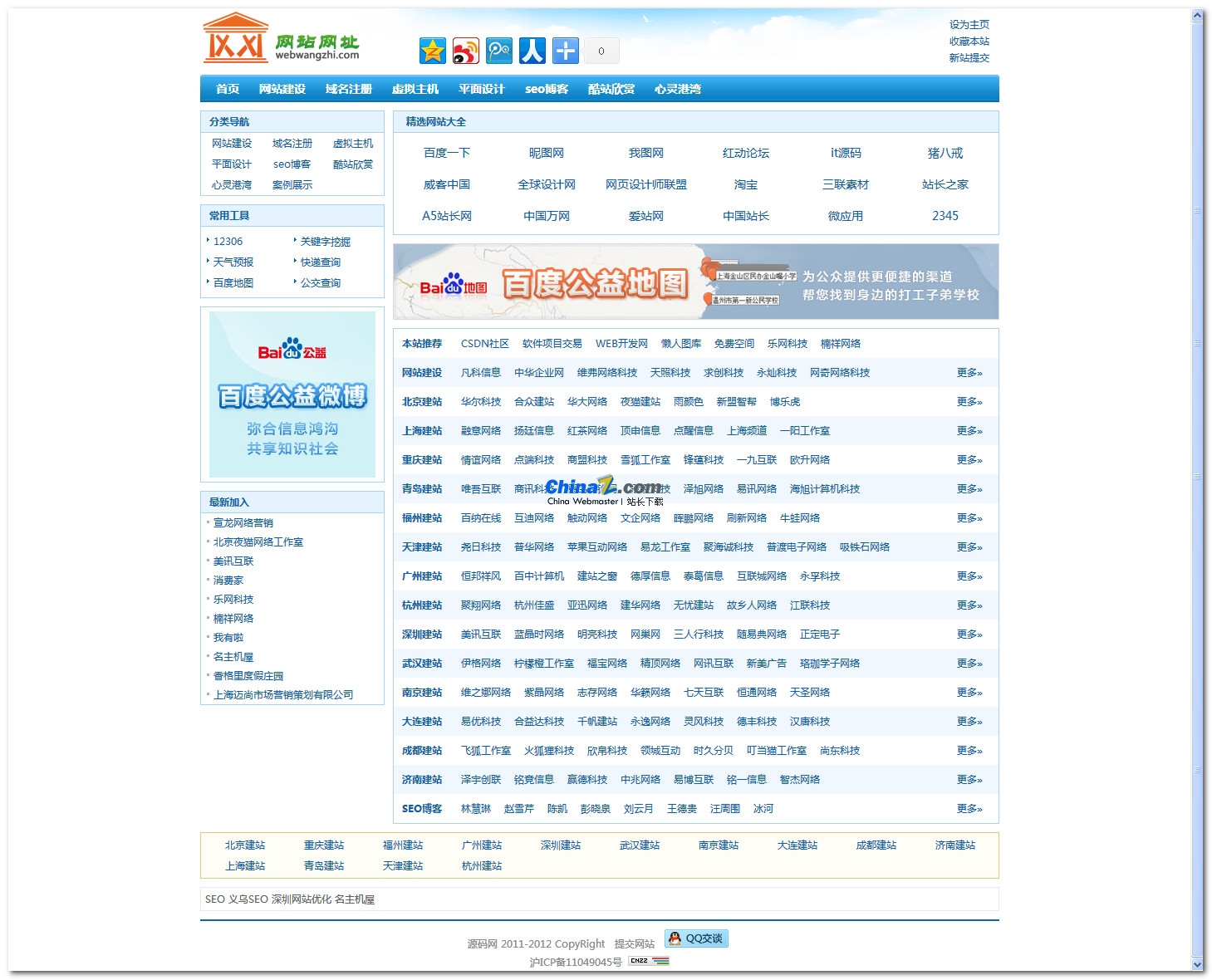Expand 更多 for 重庆建站 row

969,460
